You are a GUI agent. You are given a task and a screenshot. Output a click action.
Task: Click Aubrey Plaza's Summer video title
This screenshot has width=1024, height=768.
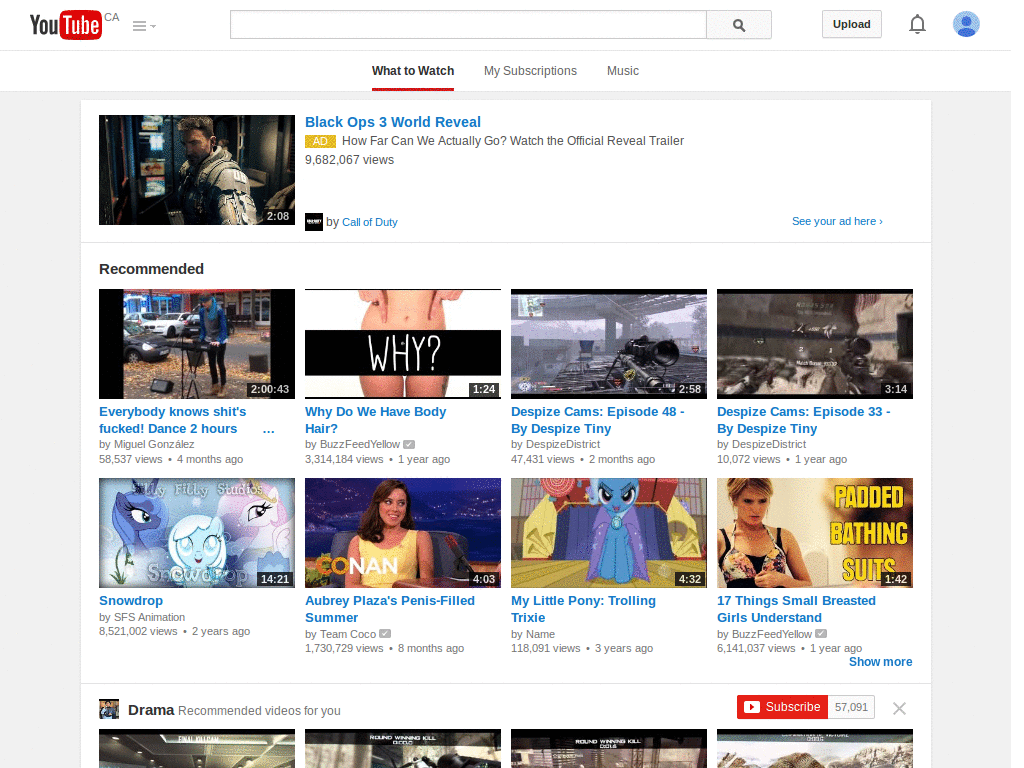coord(390,609)
